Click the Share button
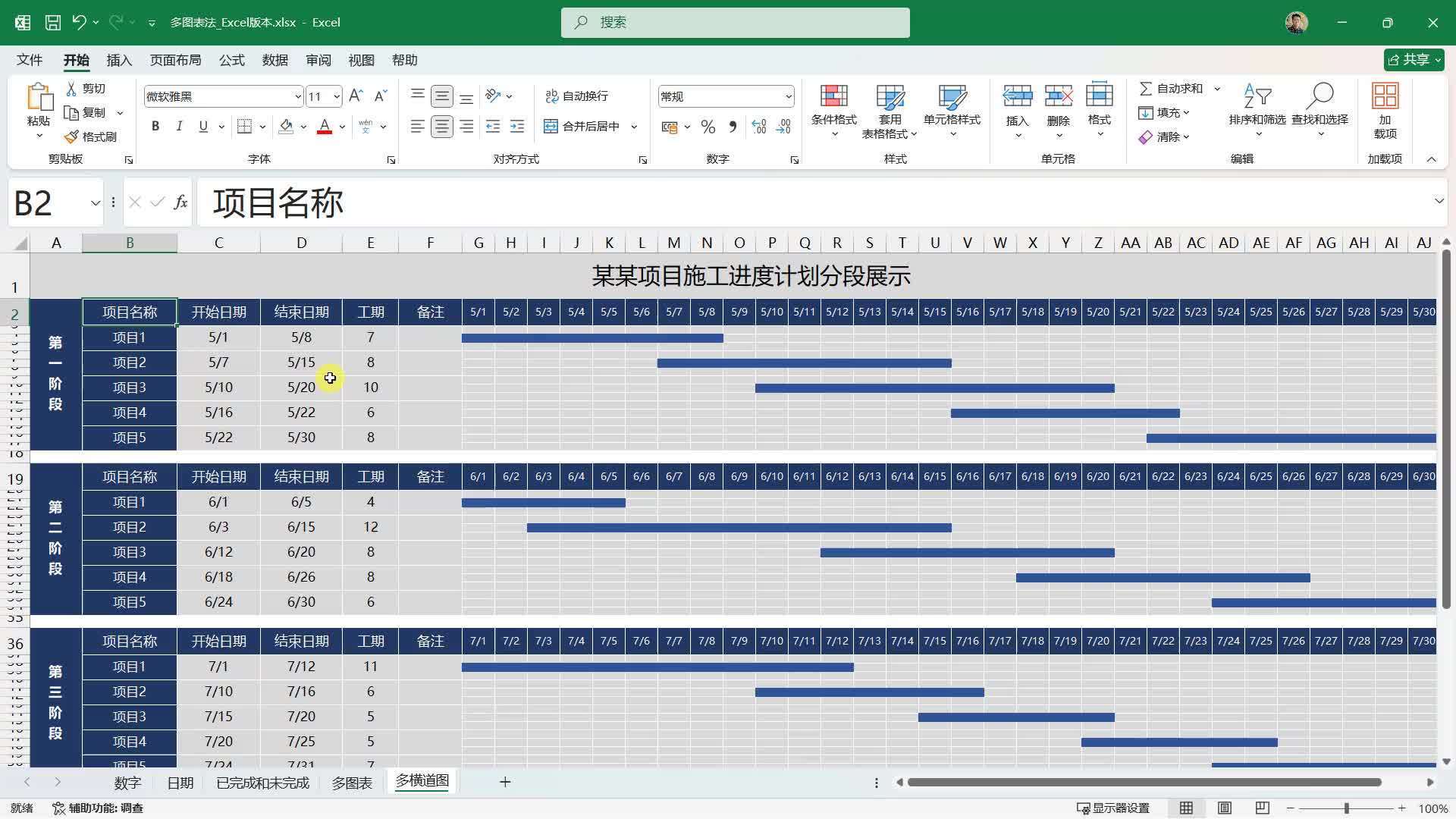The width and height of the screenshot is (1456, 819). pos(1413,60)
